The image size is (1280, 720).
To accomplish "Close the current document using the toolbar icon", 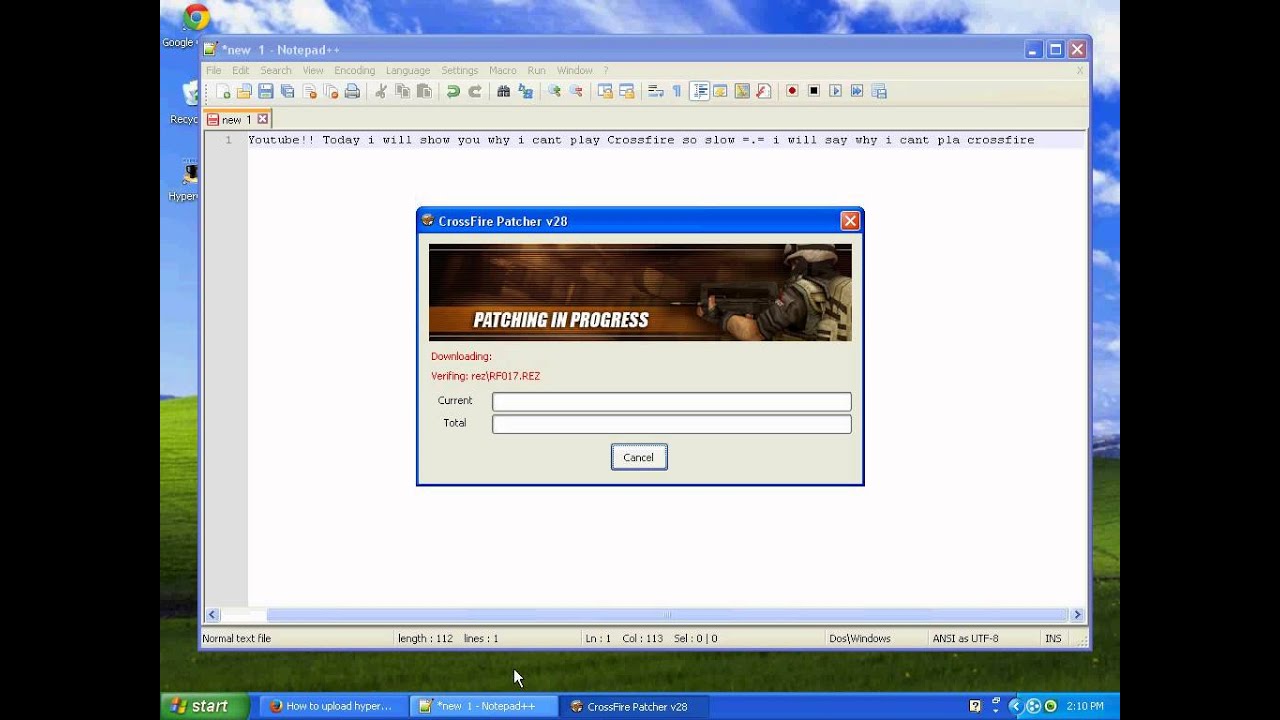I will point(310,91).
